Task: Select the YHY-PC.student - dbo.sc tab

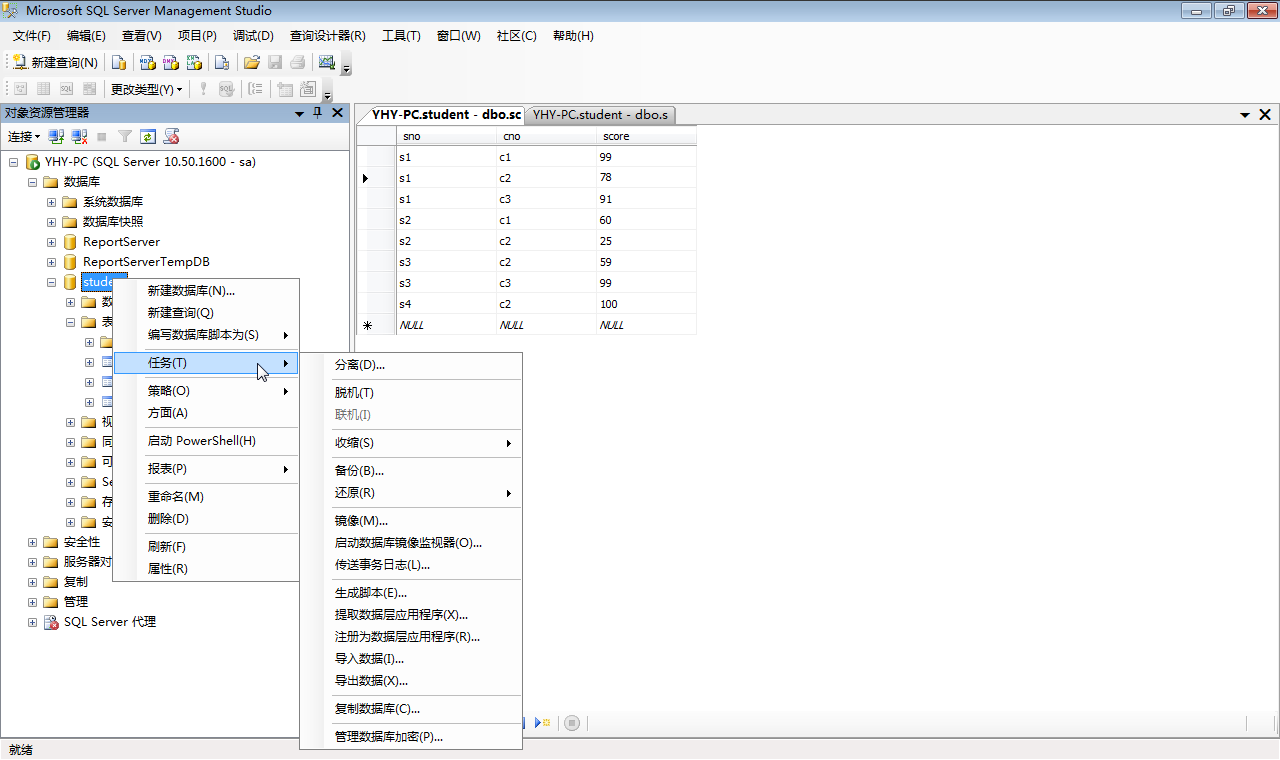Action: point(446,115)
